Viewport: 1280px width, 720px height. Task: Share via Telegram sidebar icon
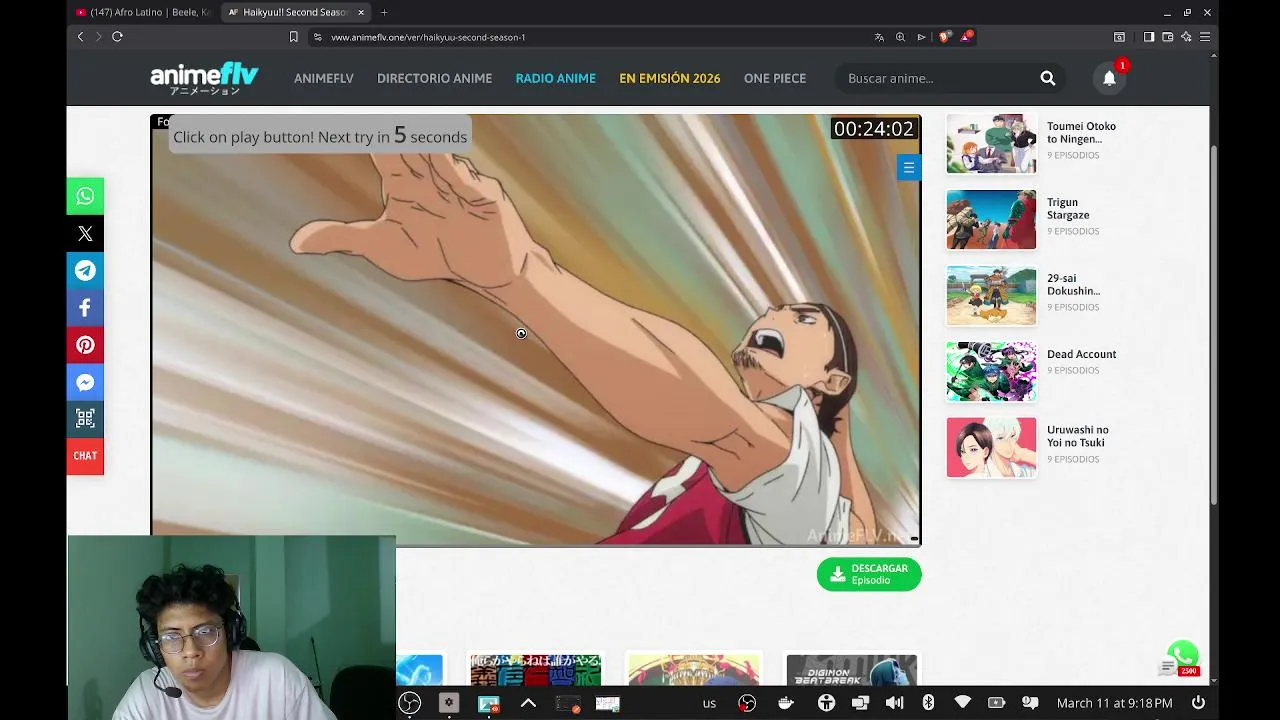[x=85, y=271]
